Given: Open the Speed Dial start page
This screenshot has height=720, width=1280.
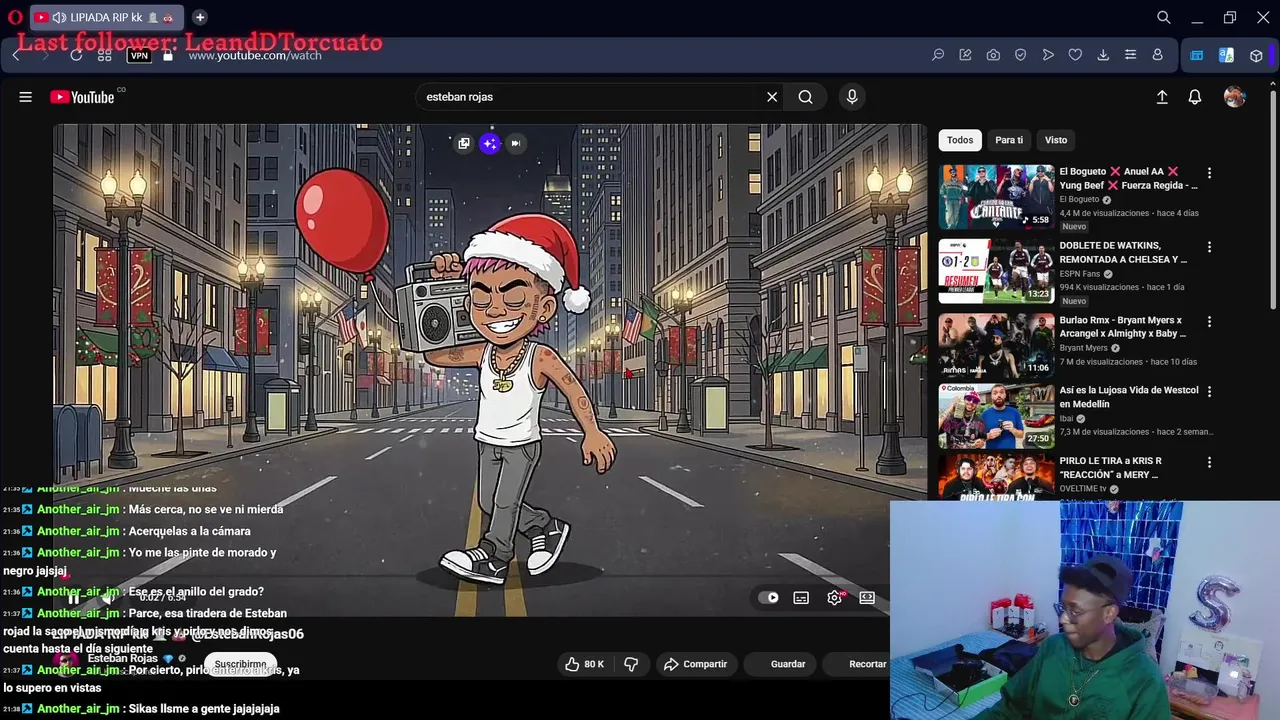Looking at the screenshot, I should pyautogui.click(x=104, y=55).
